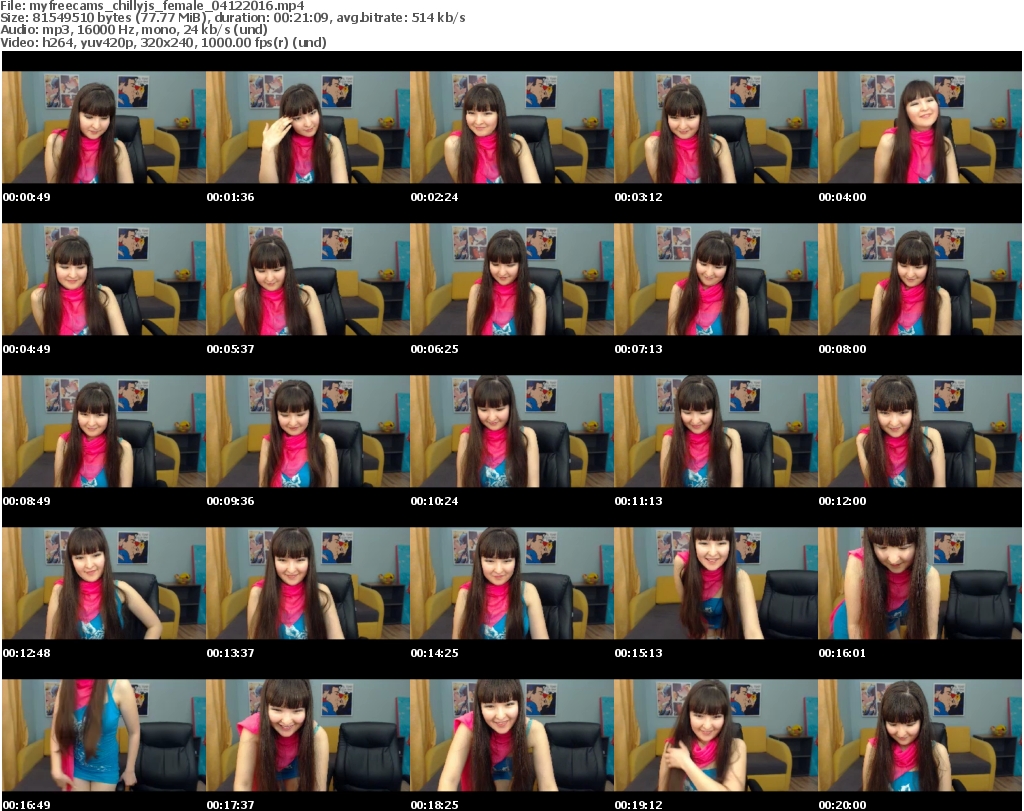Select the thumbnail at timestamp 00:18:25
The image size is (1024, 811).
pyautogui.click(x=511, y=736)
